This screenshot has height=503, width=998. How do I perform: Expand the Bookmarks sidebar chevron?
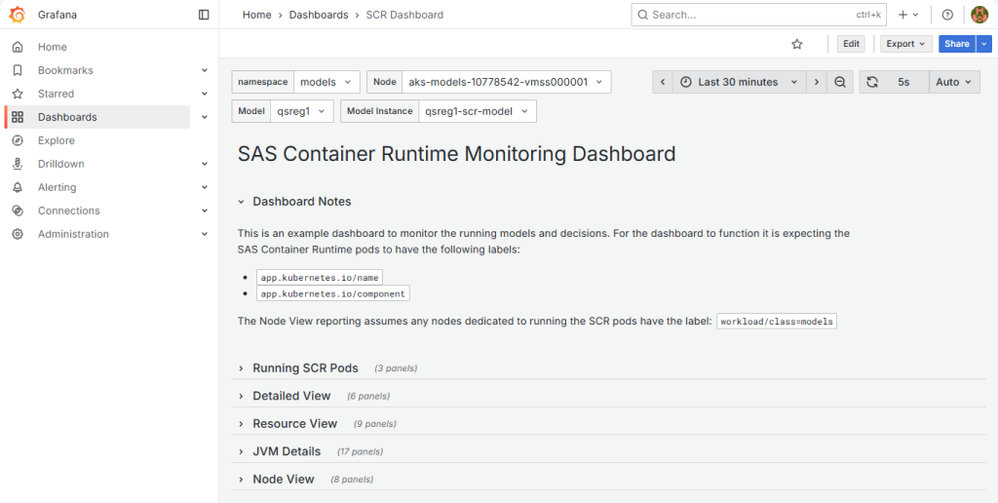point(204,70)
